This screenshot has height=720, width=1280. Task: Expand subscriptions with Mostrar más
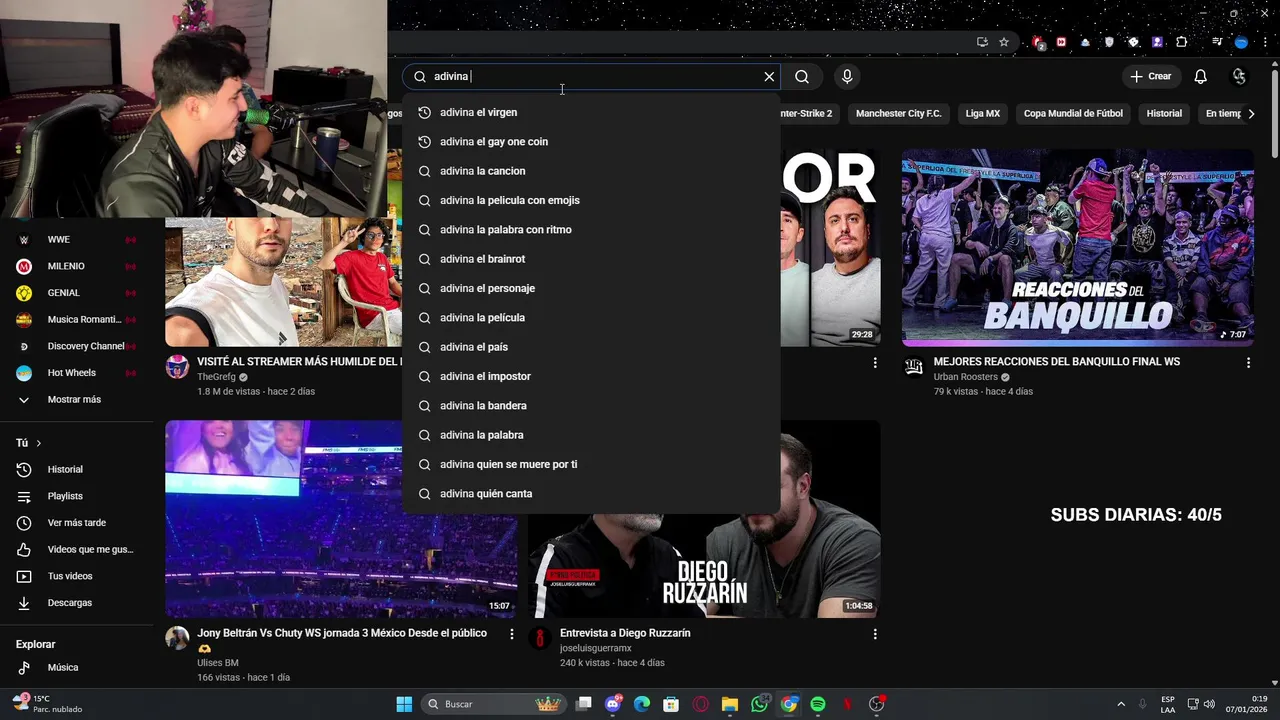(77, 400)
